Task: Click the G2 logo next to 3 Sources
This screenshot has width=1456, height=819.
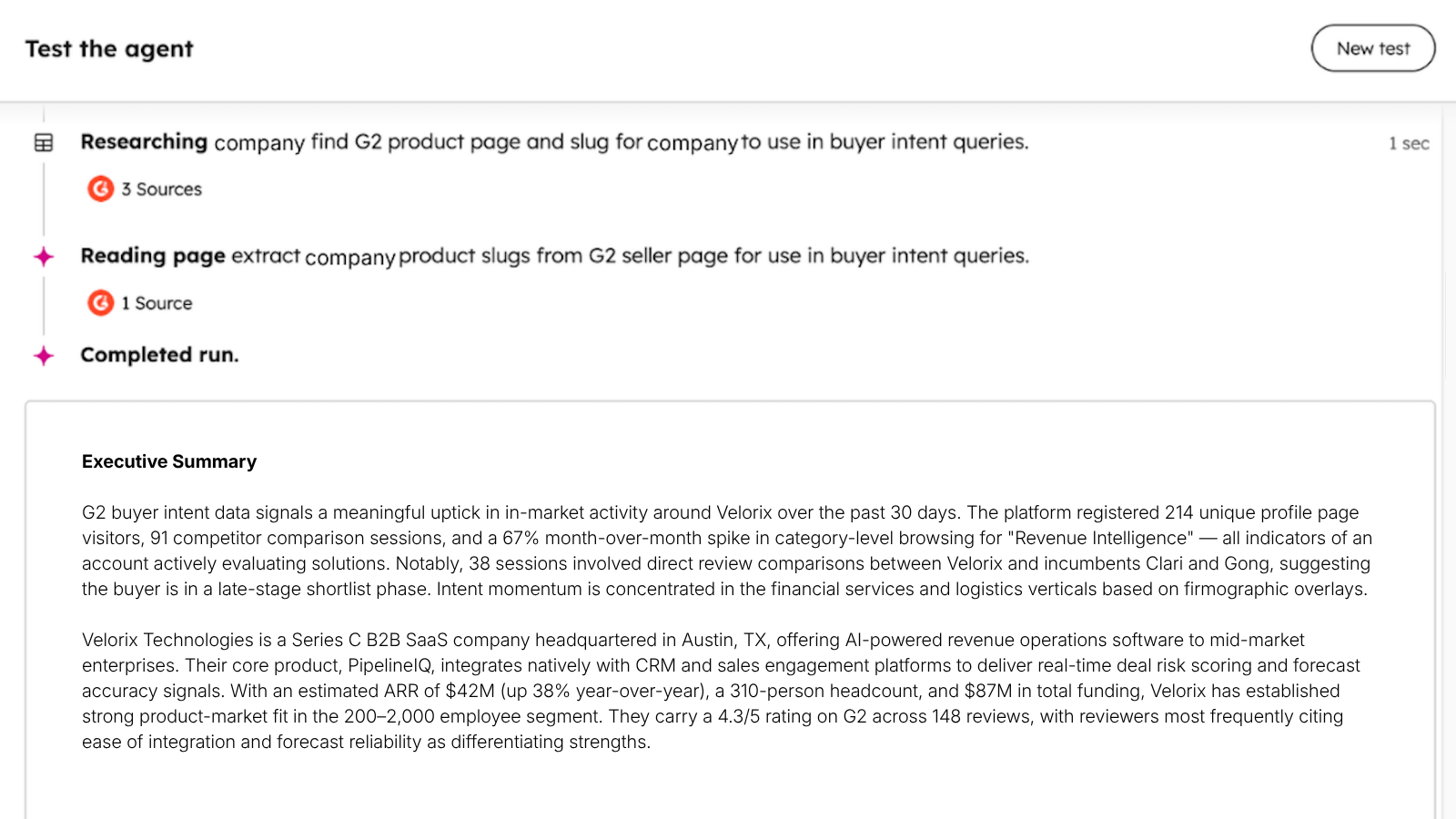Action: (x=100, y=188)
